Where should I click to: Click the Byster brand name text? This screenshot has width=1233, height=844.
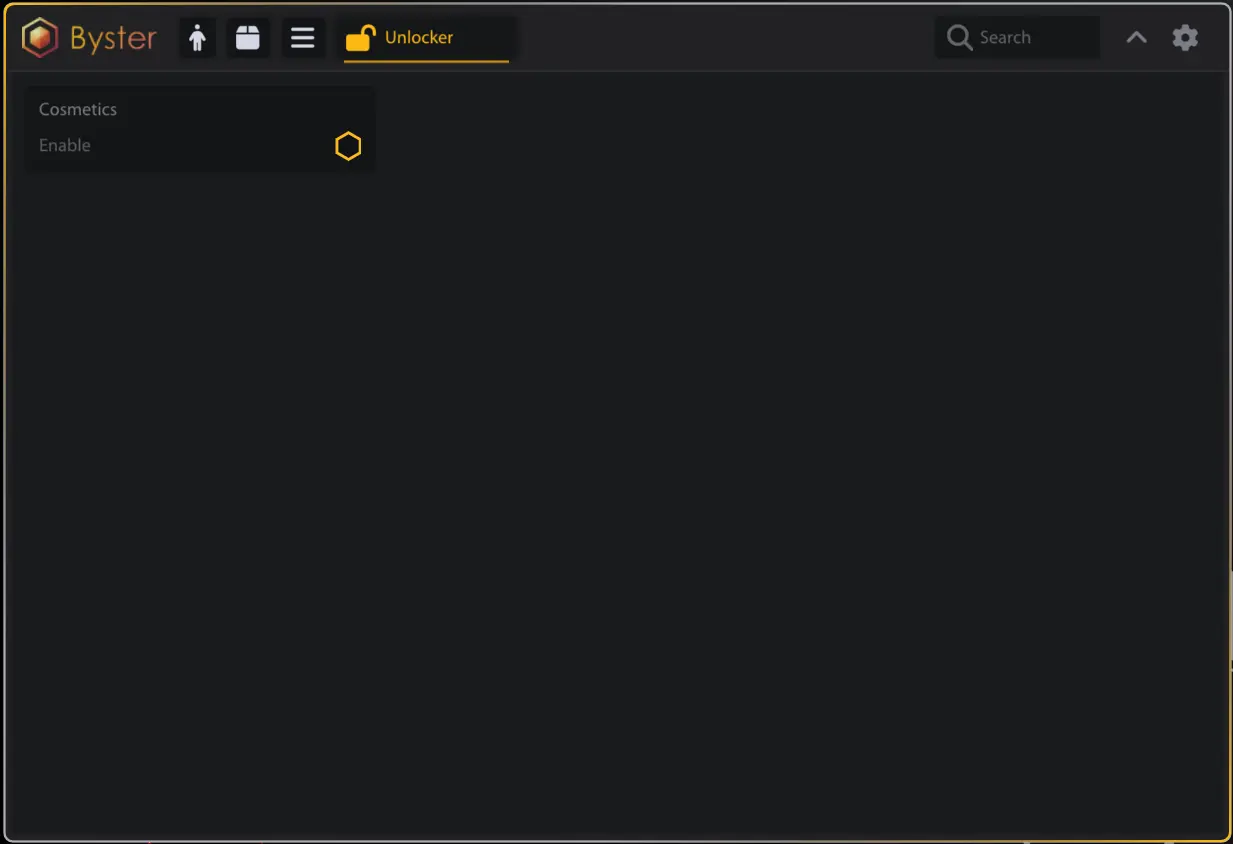(x=113, y=38)
